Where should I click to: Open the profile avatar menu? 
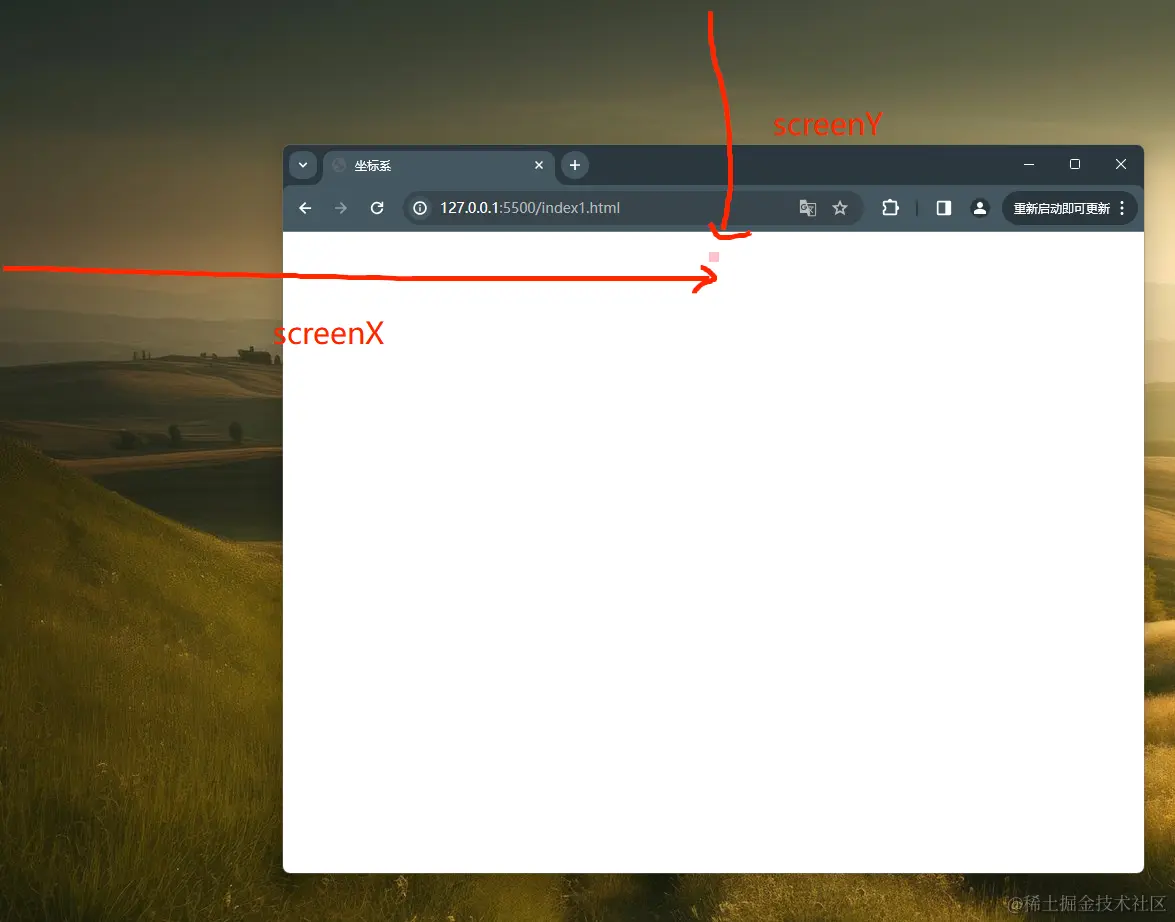click(x=979, y=208)
